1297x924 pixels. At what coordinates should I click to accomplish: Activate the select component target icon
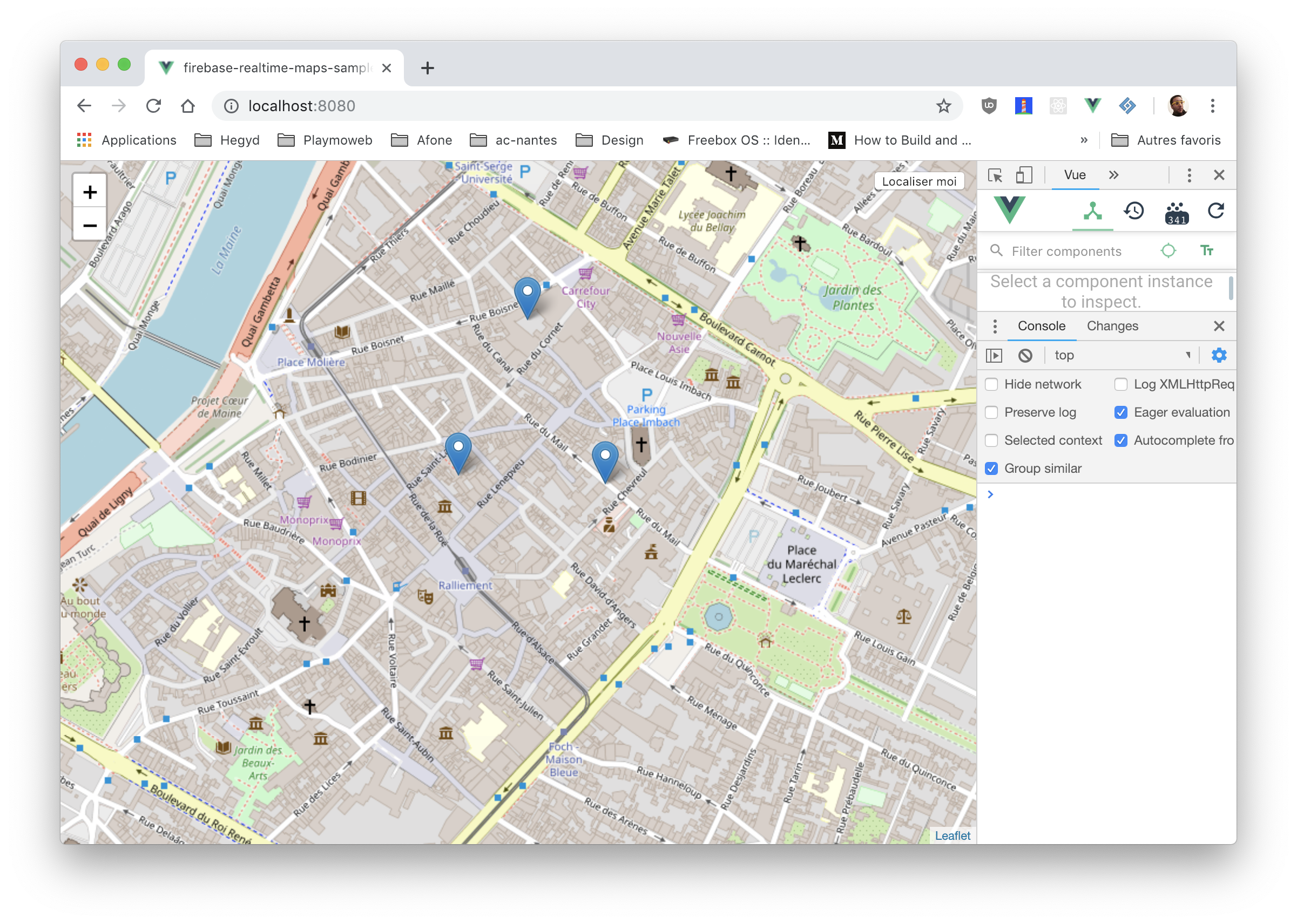click(x=1168, y=251)
